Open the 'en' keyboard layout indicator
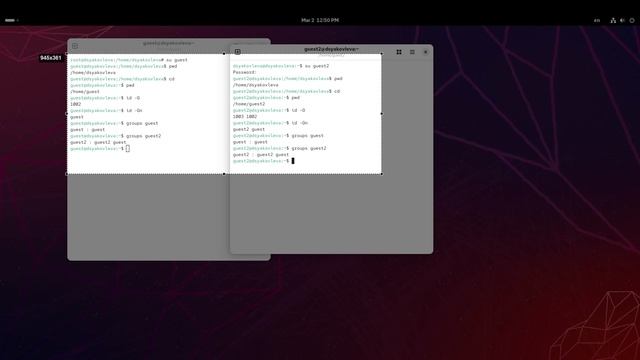The image size is (640, 360). click(x=597, y=20)
